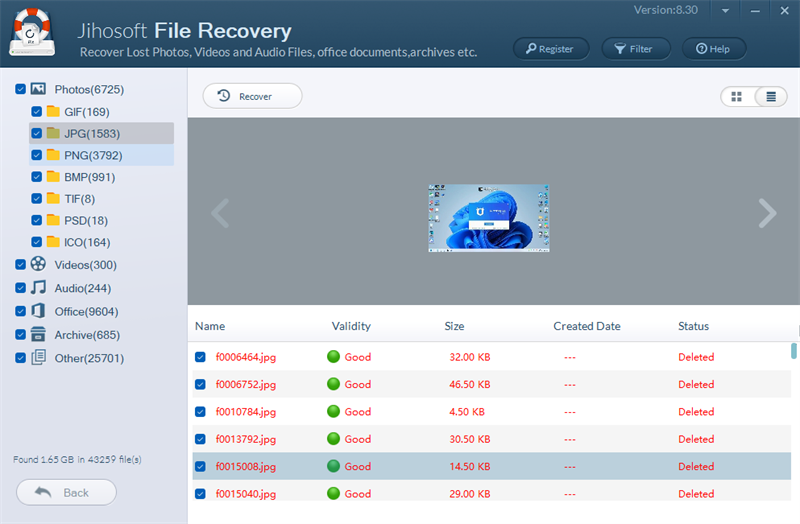The image size is (800, 524).
Task: Click green validity dot for f0015040.jpg
Action: [333, 493]
